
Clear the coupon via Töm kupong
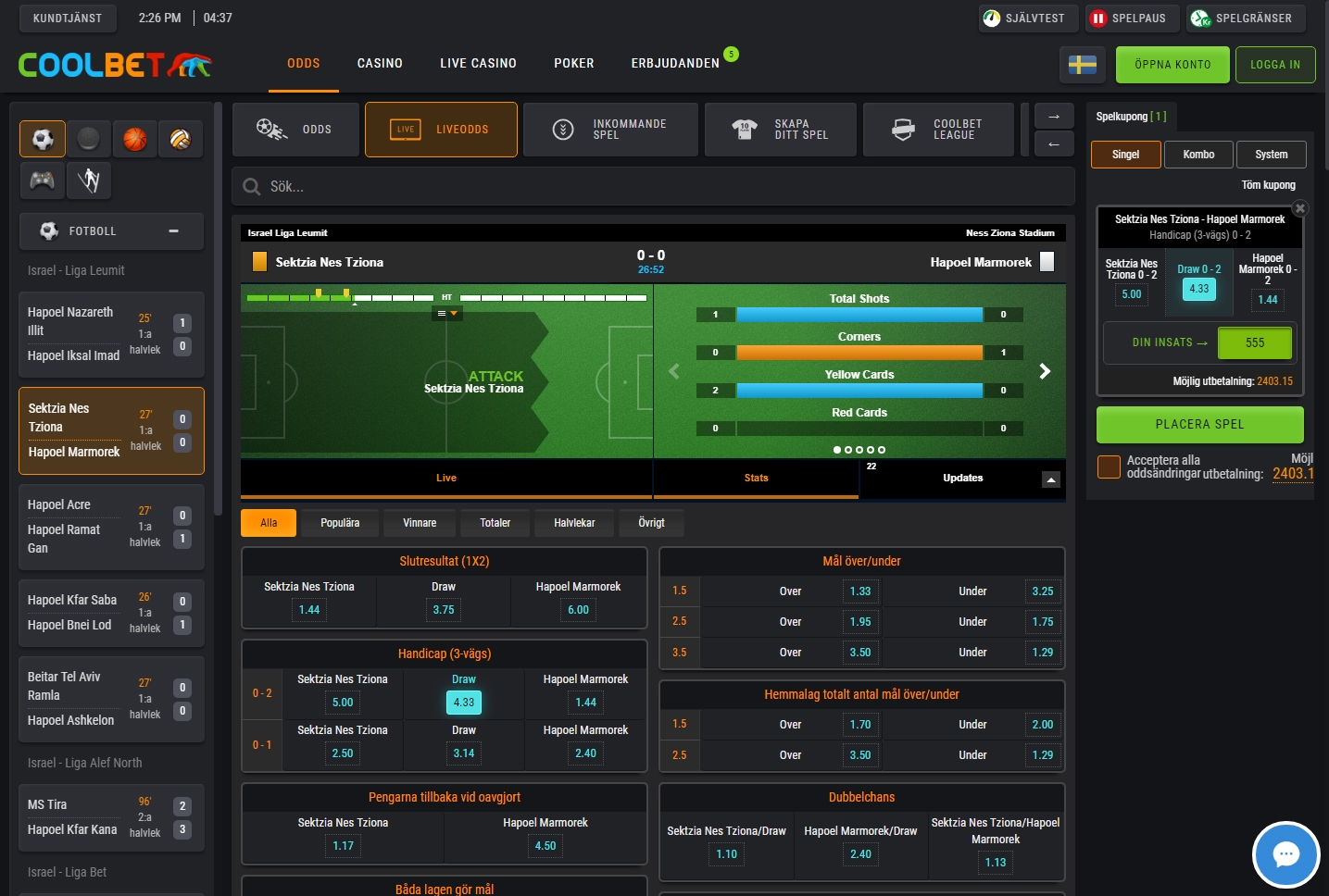point(1268,184)
